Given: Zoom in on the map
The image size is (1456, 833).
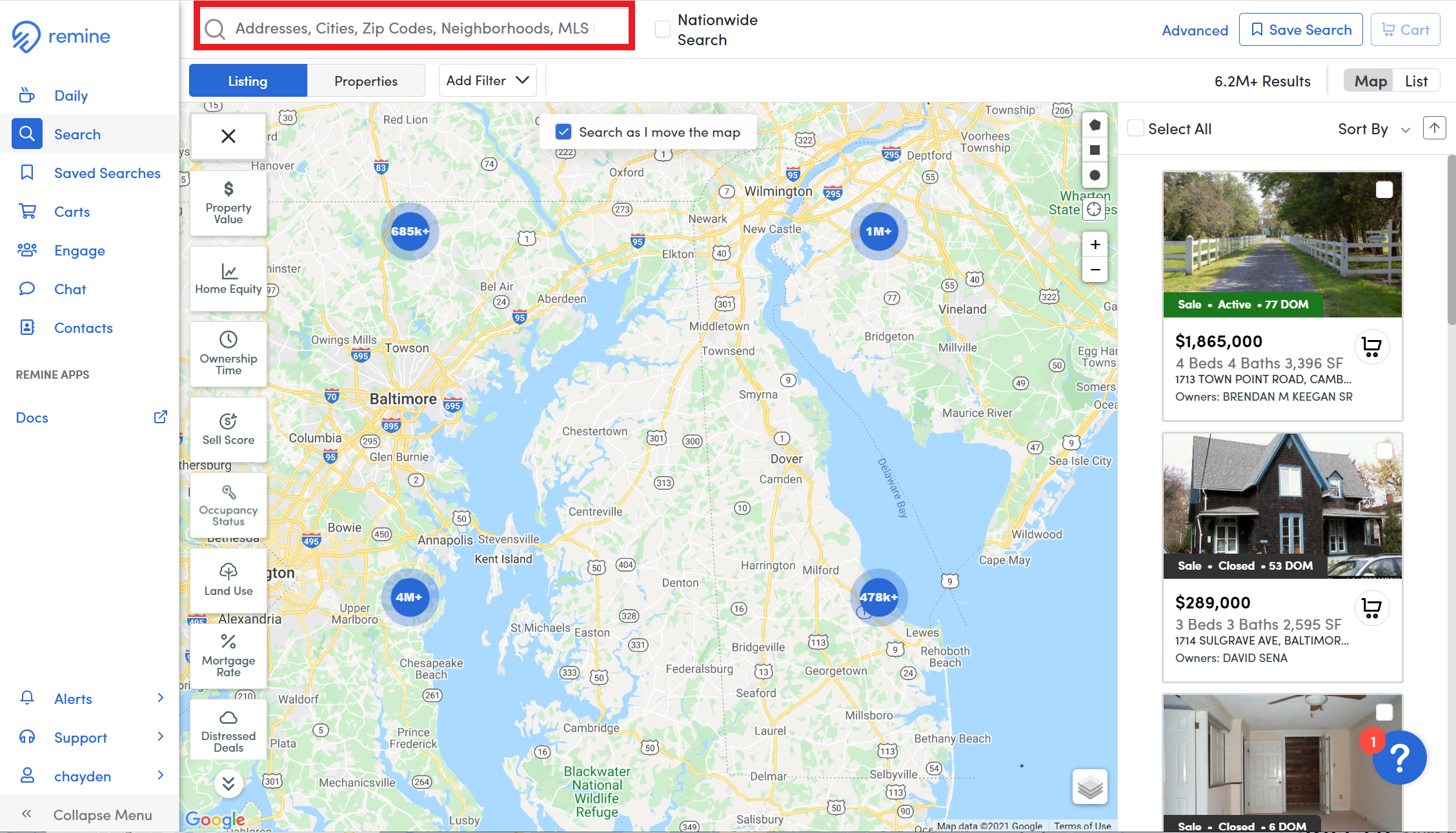Looking at the screenshot, I should click(x=1095, y=245).
